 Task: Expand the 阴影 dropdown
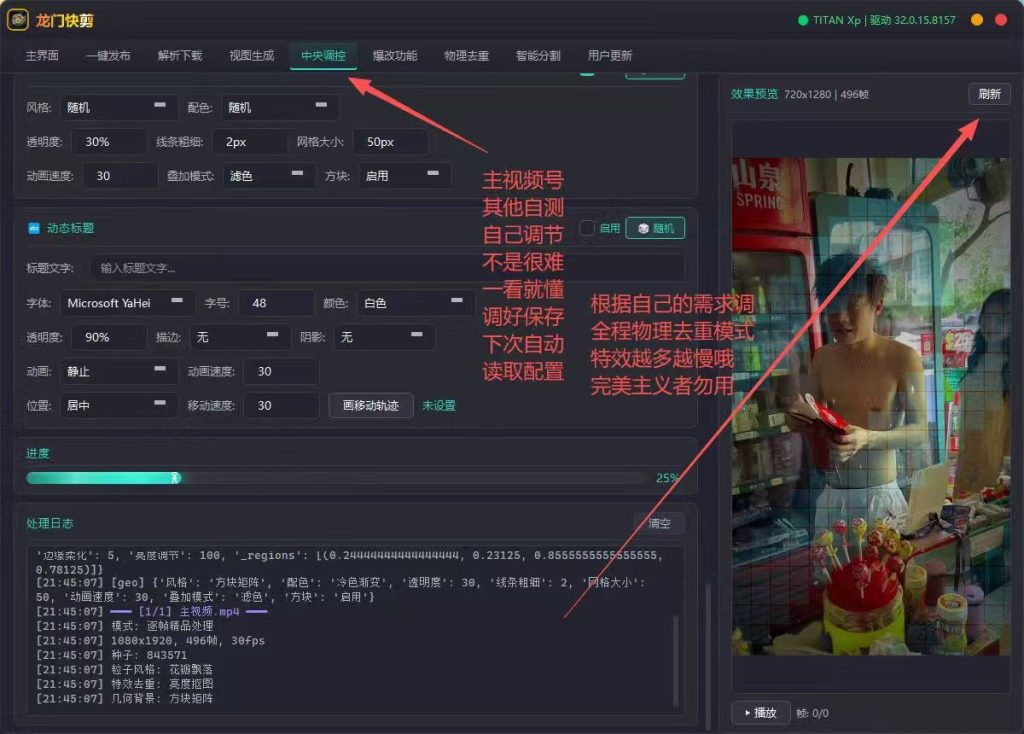[383, 337]
